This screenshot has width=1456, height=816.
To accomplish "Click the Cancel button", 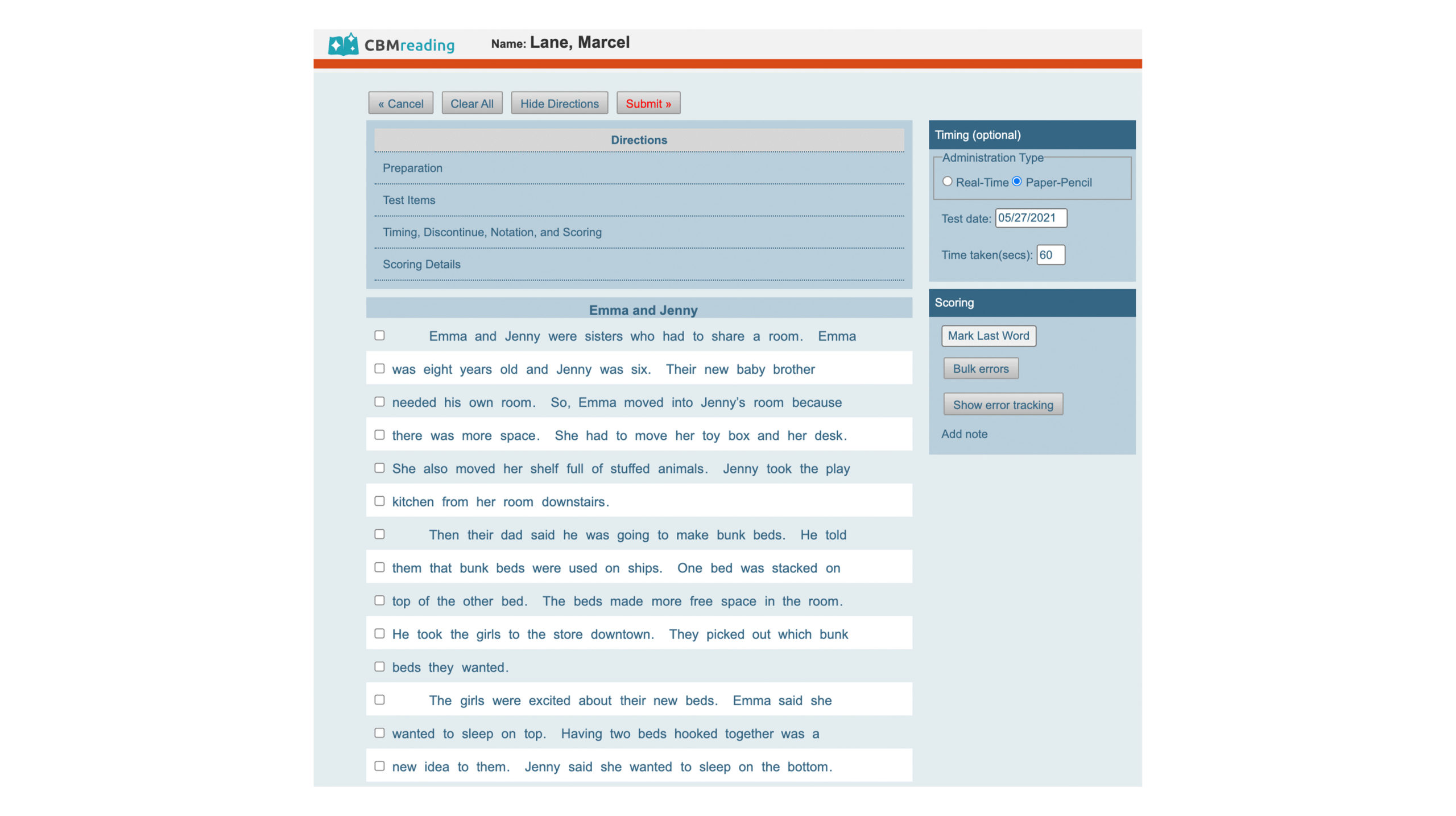I will [x=400, y=103].
